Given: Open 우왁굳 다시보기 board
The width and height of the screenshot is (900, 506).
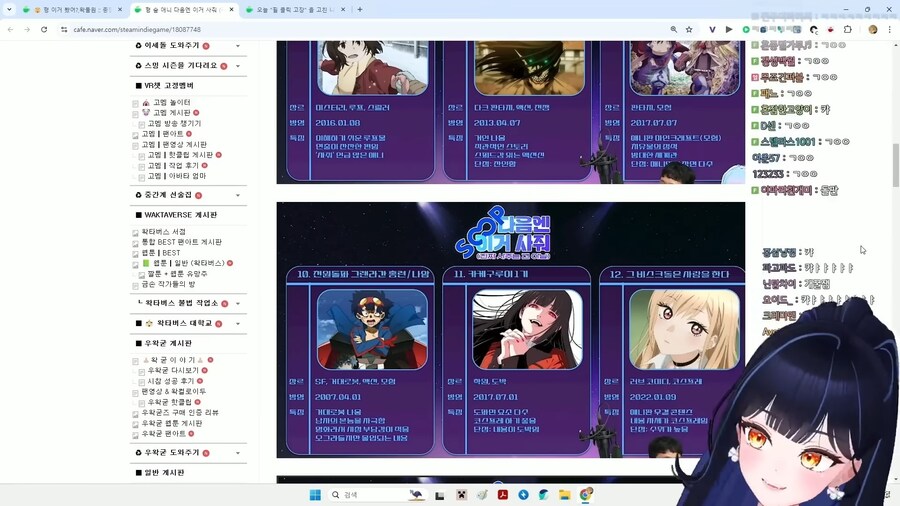Looking at the screenshot, I should click(173, 370).
